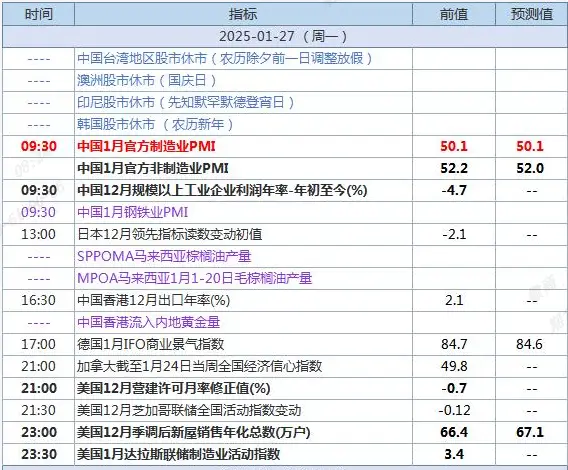The image size is (568, 470).
Task: Click the 时间 column header
Action: pos(39,14)
